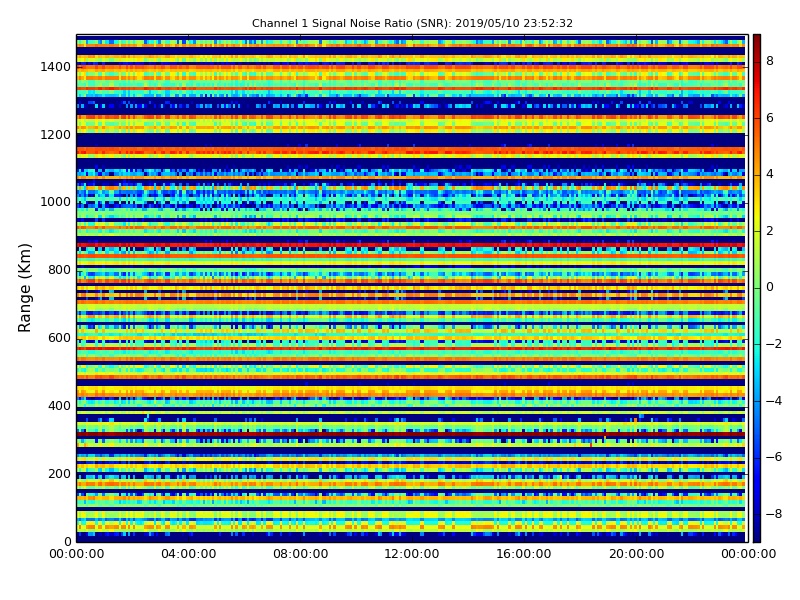Click the 1400 range tick label
Viewport: 800px width, 600px height.
[x=56, y=67]
